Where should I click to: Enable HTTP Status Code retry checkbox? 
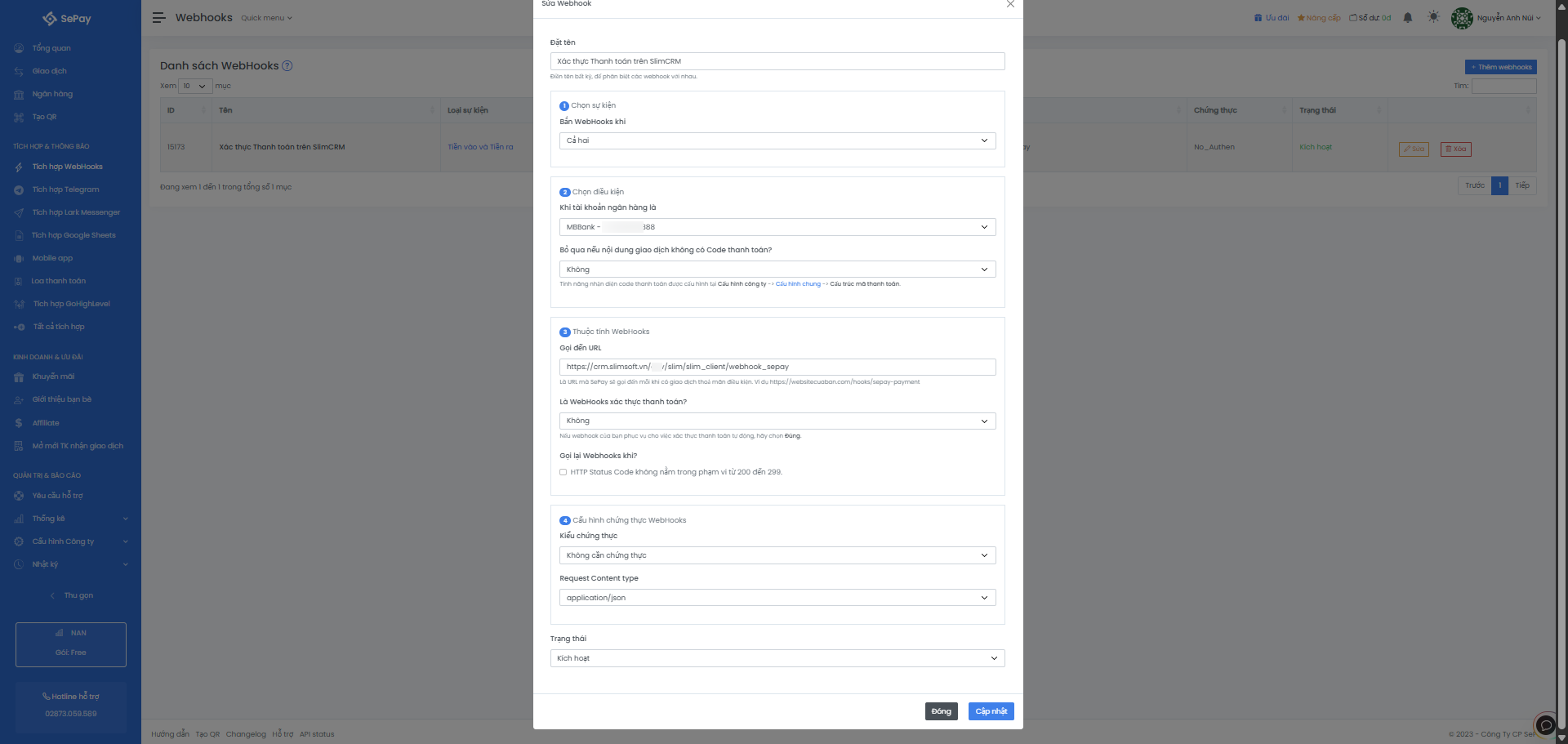tap(563, 472)
